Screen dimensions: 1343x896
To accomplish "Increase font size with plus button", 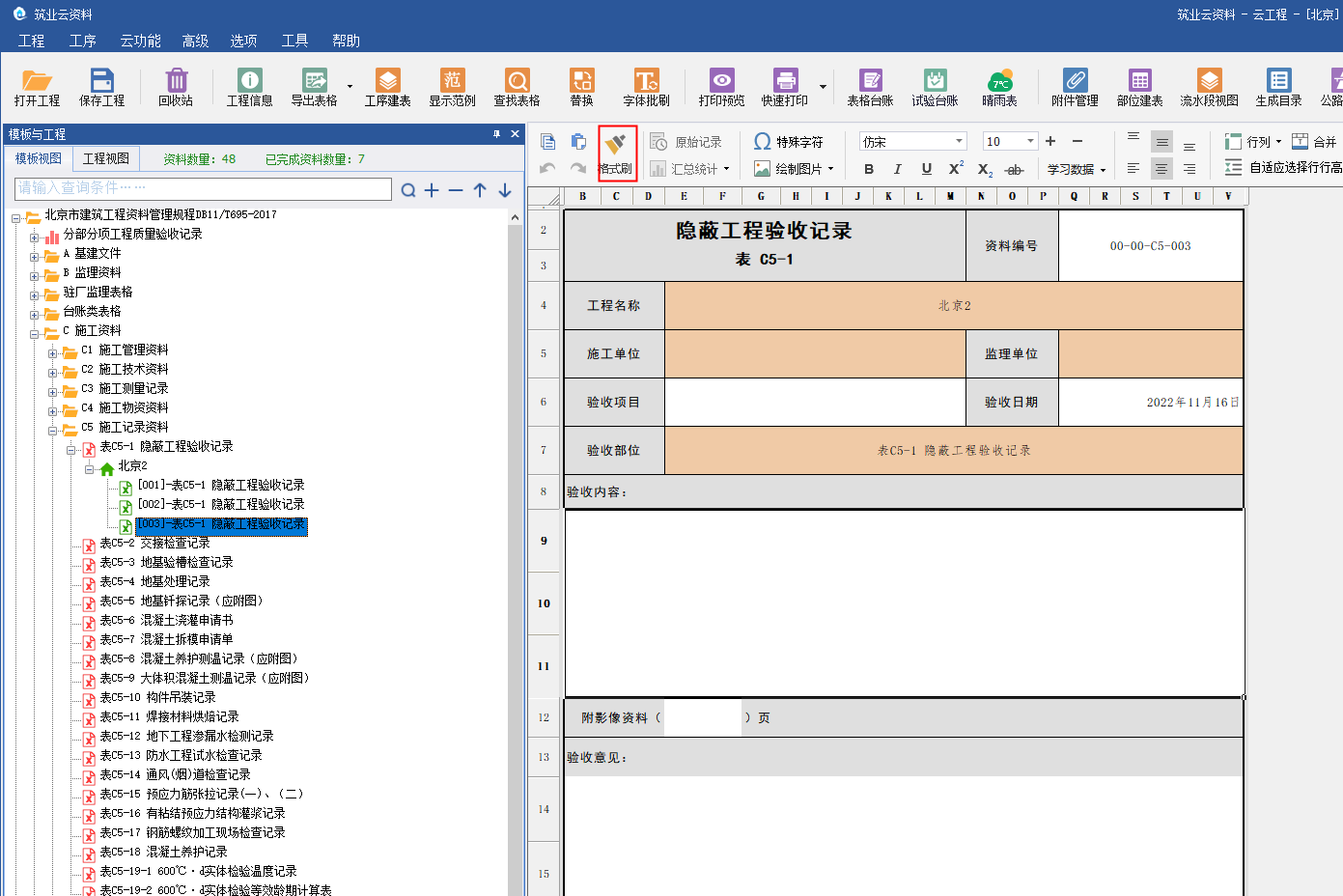I will pyautogui.click(x=1050, y=142).
